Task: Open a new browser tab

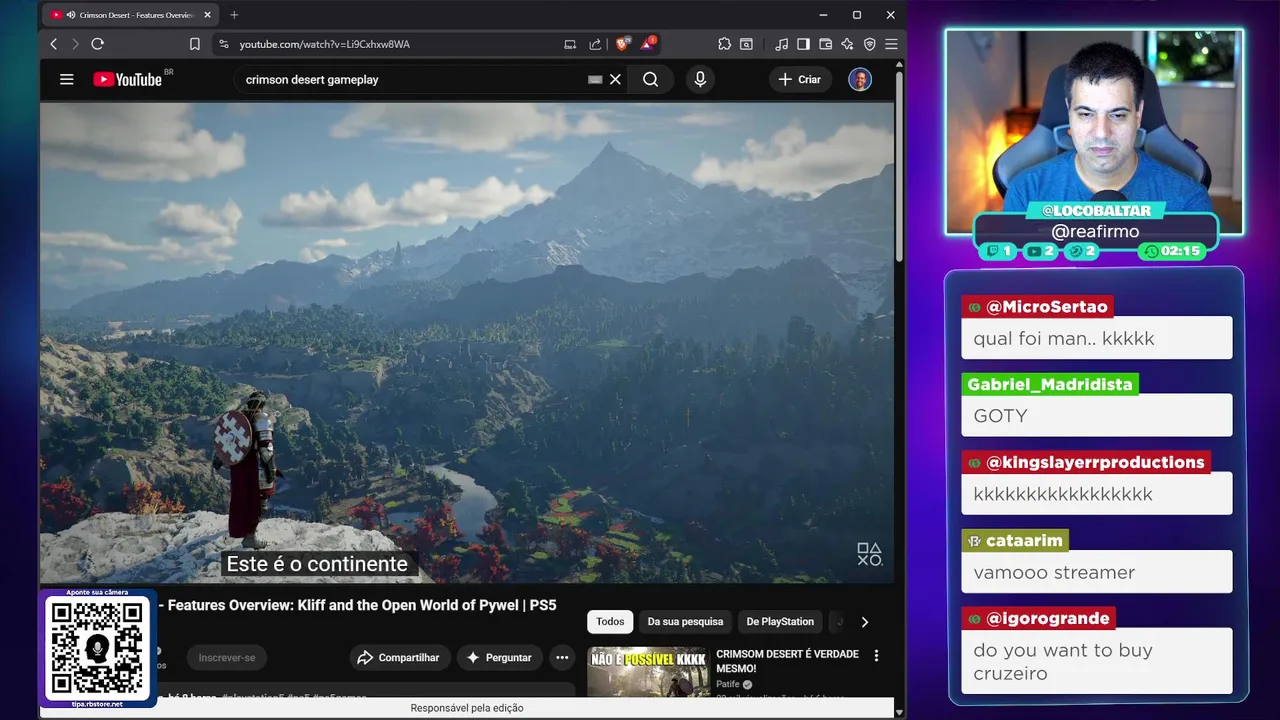Action: click(x=234, y=15)
